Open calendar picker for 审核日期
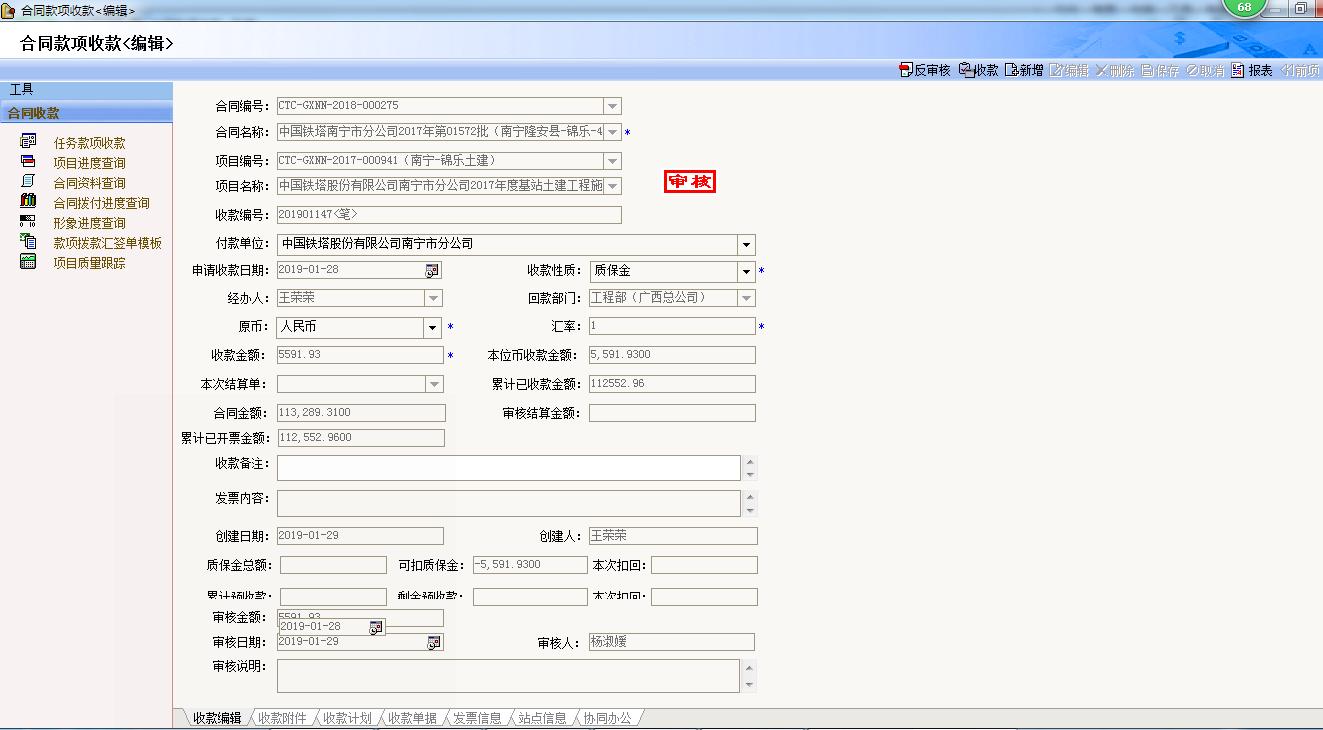The height and width of the screenshot is (730, 1323). [433, 642]
